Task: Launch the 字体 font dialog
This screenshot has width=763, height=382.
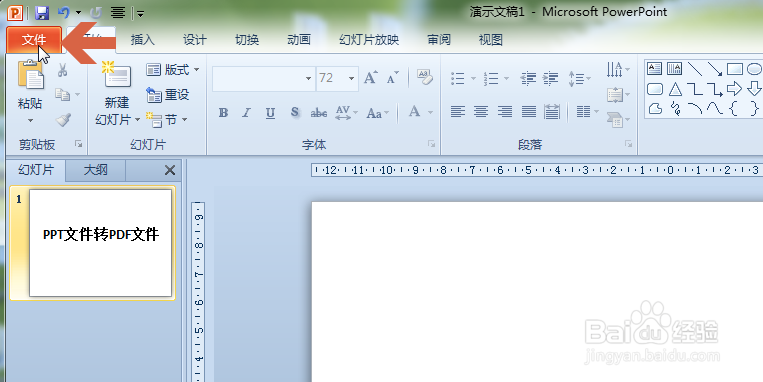Action: tap(431, 144)
